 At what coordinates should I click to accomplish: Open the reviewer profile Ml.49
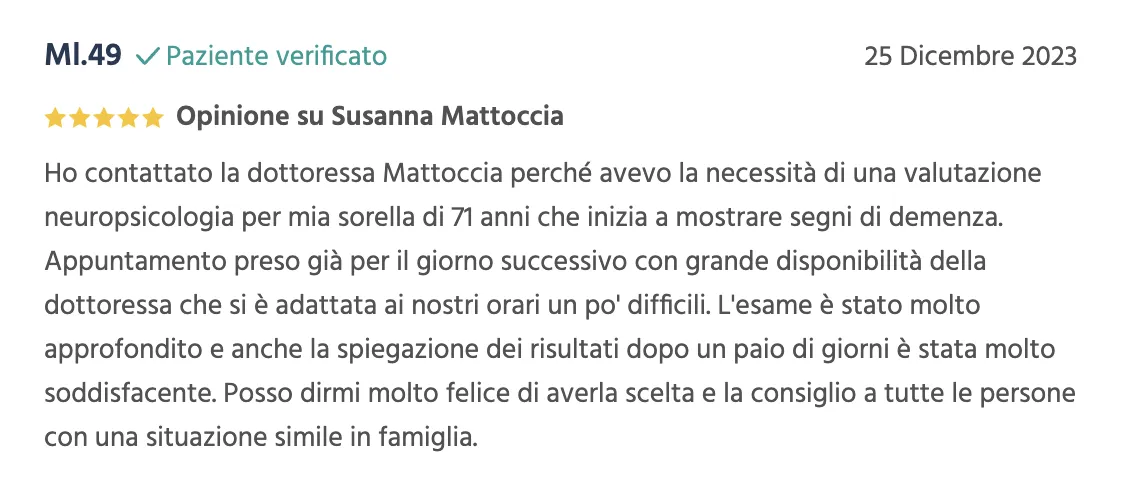[x=83, y=55]
